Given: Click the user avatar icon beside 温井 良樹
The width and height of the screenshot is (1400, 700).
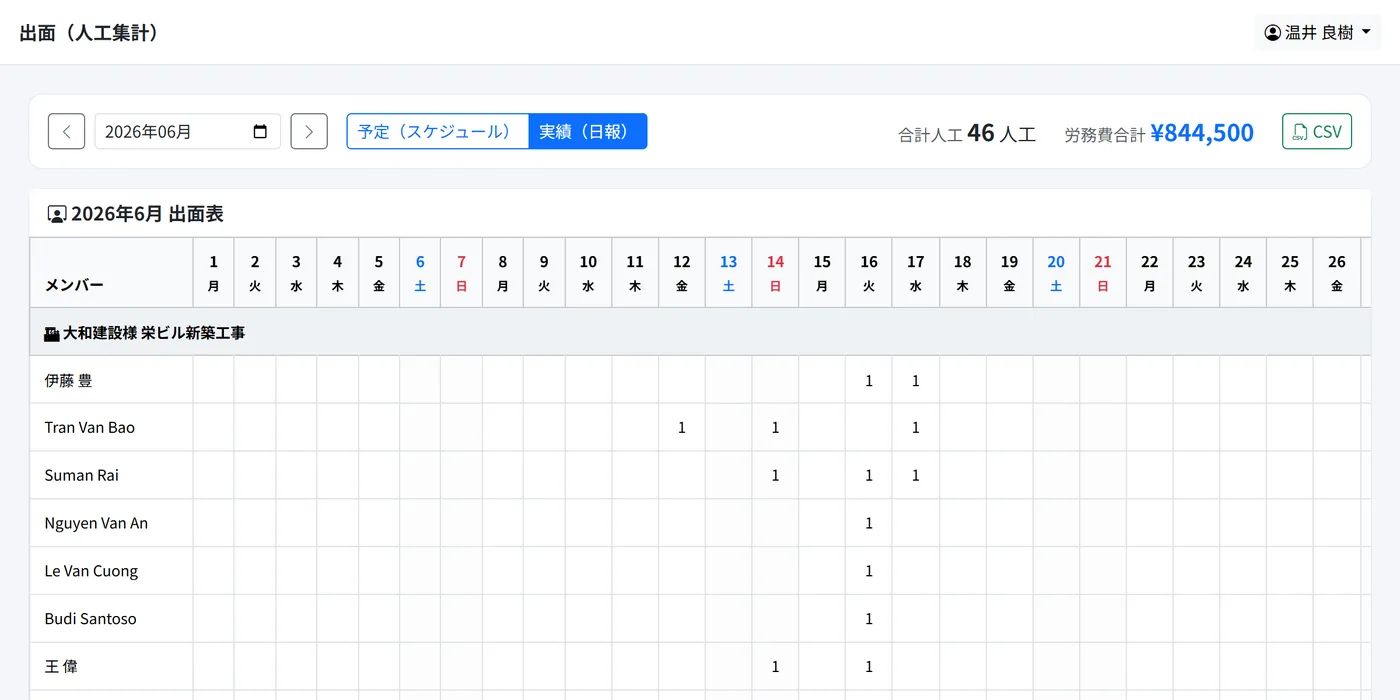Looking at the screenshot, I should 1273,33.
